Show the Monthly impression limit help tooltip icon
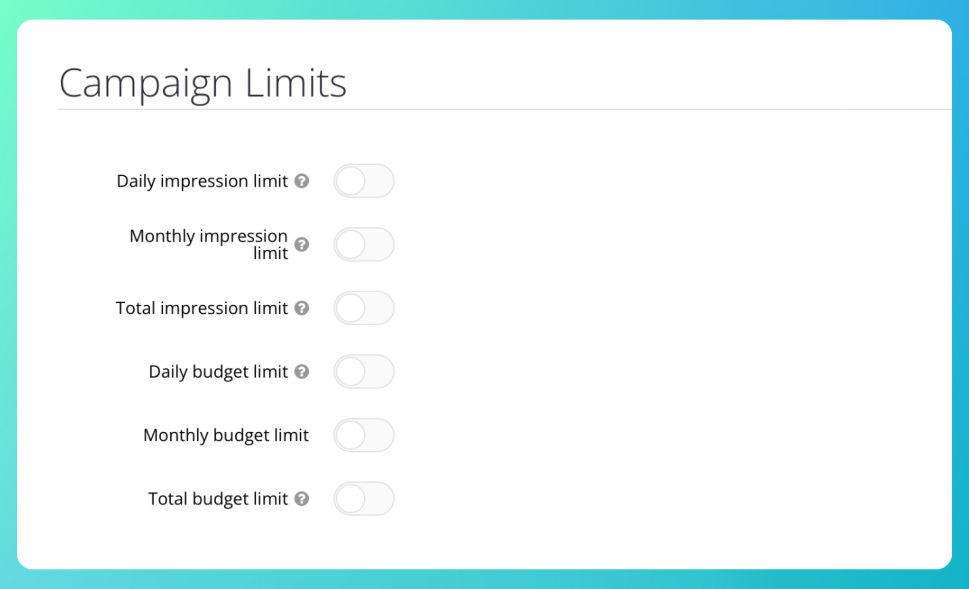The image size is (969, 589). point(302,245)
